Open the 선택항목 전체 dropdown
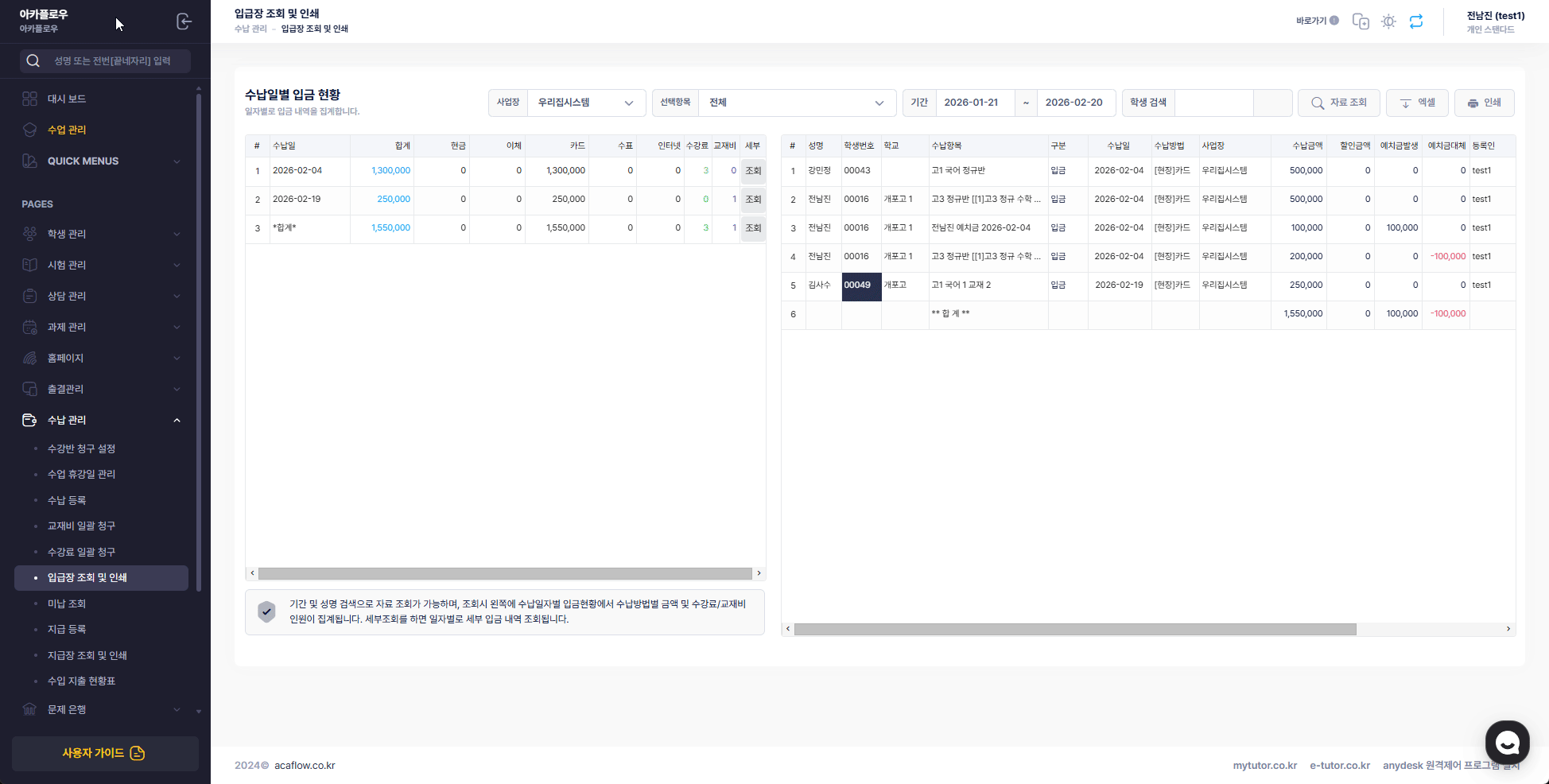The height and width of the screenshot is (784, 1549). point(796,103)
